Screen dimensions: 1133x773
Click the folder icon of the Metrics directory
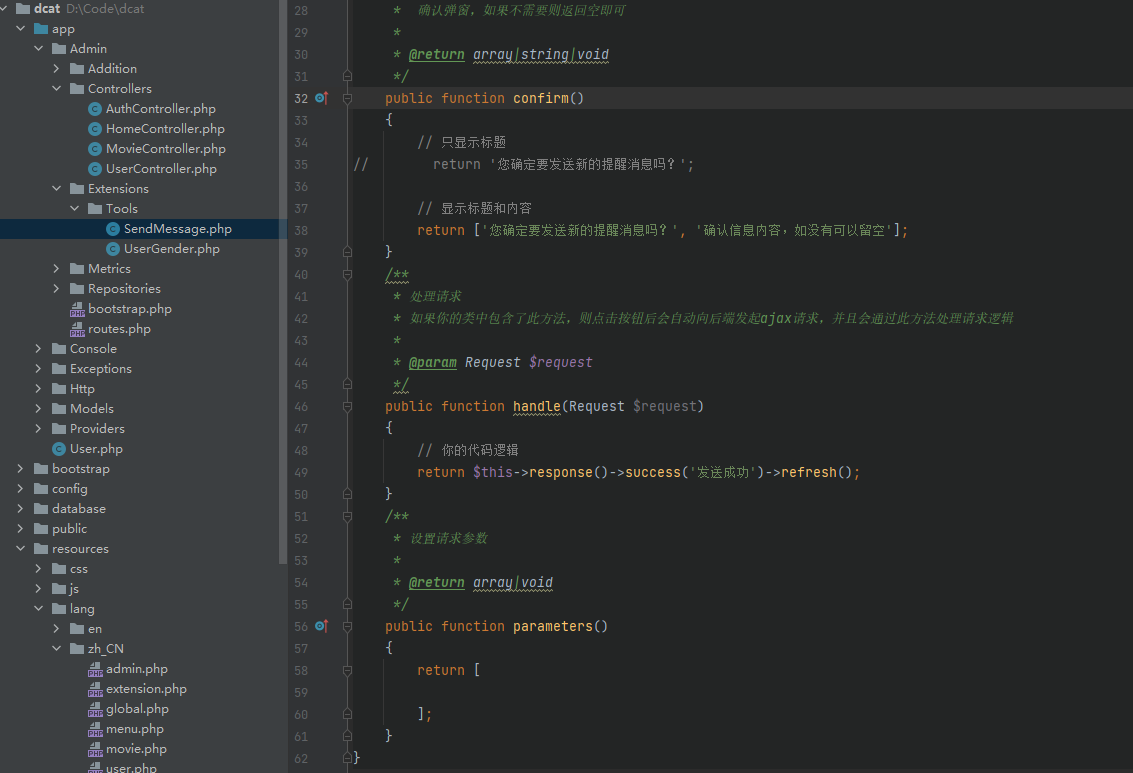pos(77,269)
